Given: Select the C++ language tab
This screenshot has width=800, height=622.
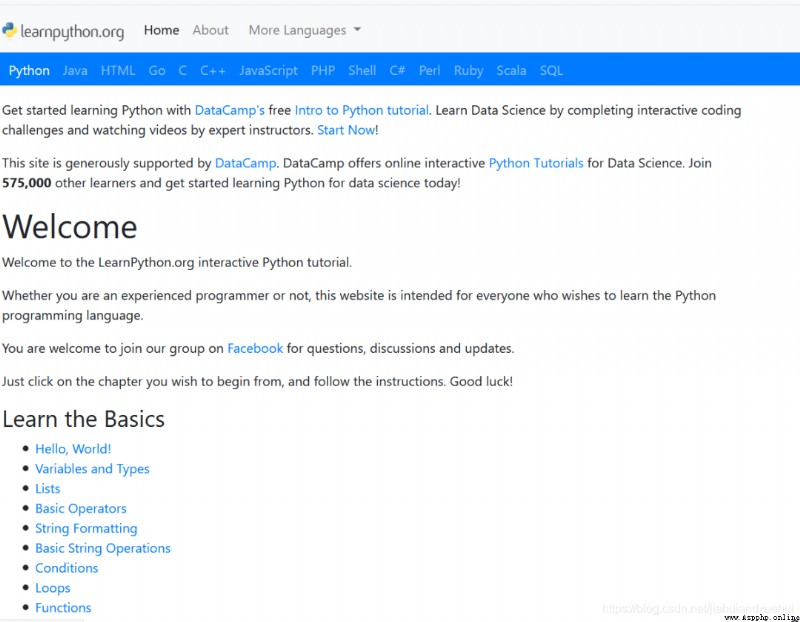Looking at the screenshot, I should pyautogui.click(x=213, y=70).
